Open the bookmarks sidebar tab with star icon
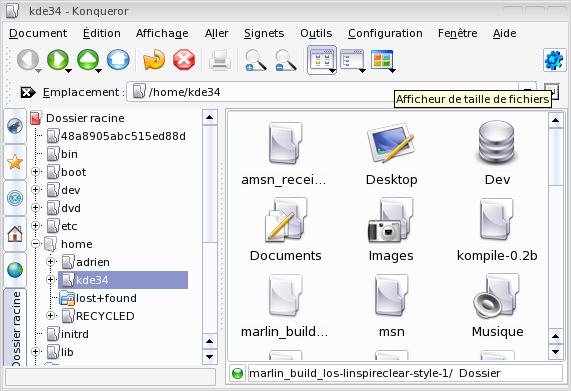This screenshot has height=391, width=571. pos(15,162)
